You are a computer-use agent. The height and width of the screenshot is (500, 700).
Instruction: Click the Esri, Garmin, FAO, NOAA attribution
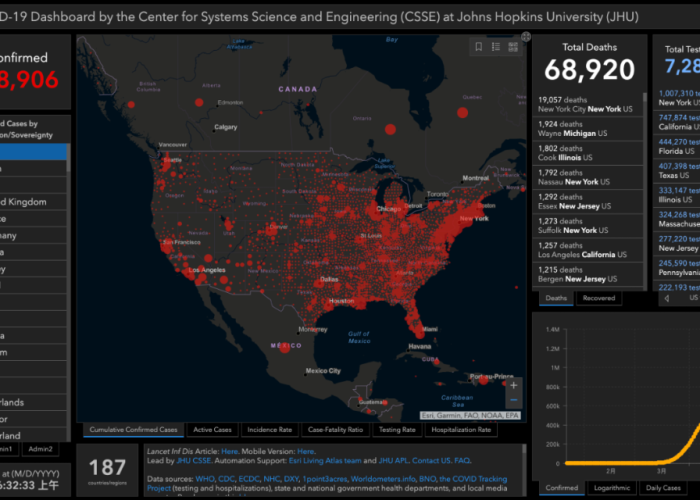pyautogui.click(x=470, y=416)
